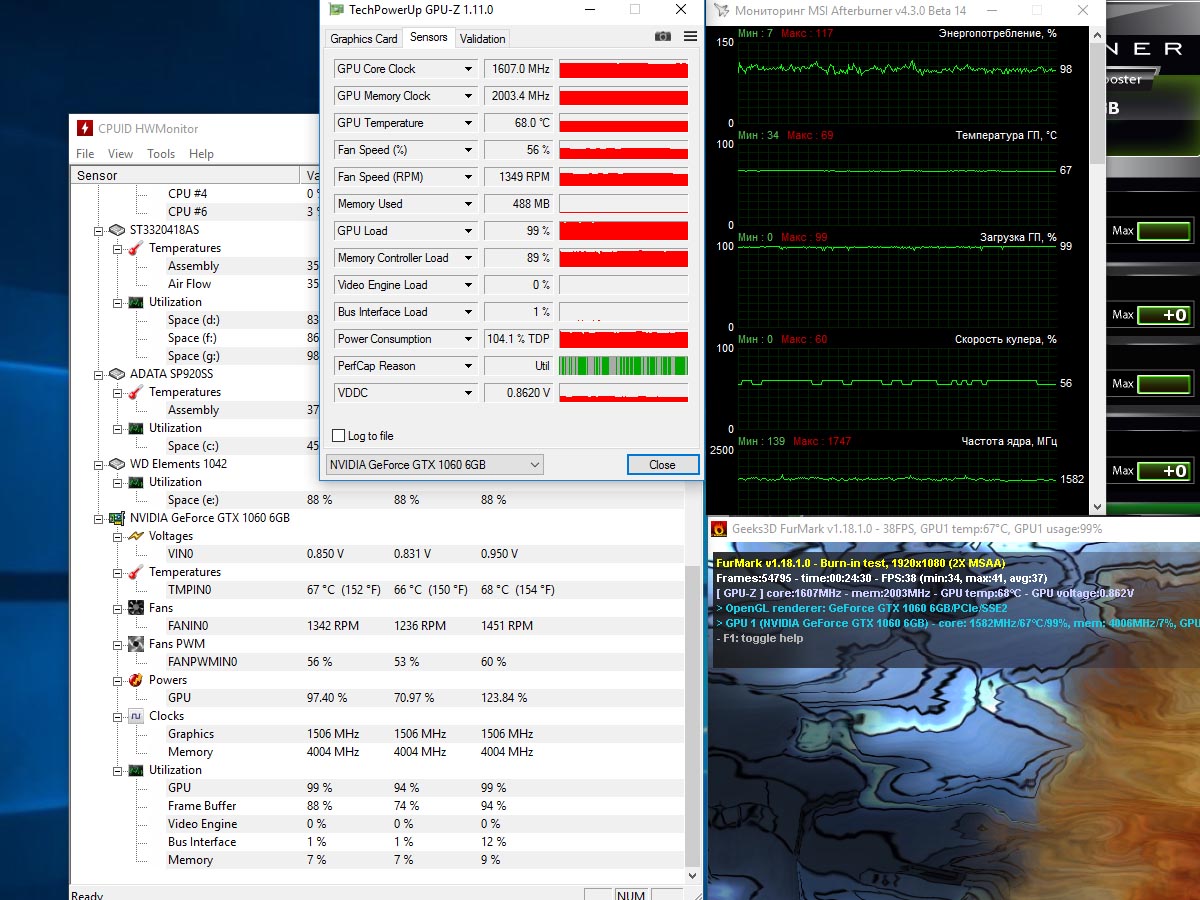
Task: Click the +0 Max button below the first Max box
Action: pyautogui.click(x=1164, y=315)
